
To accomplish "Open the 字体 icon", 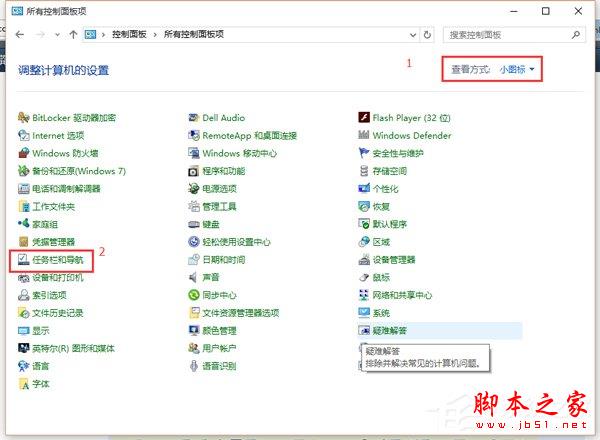I will (23, 384).
